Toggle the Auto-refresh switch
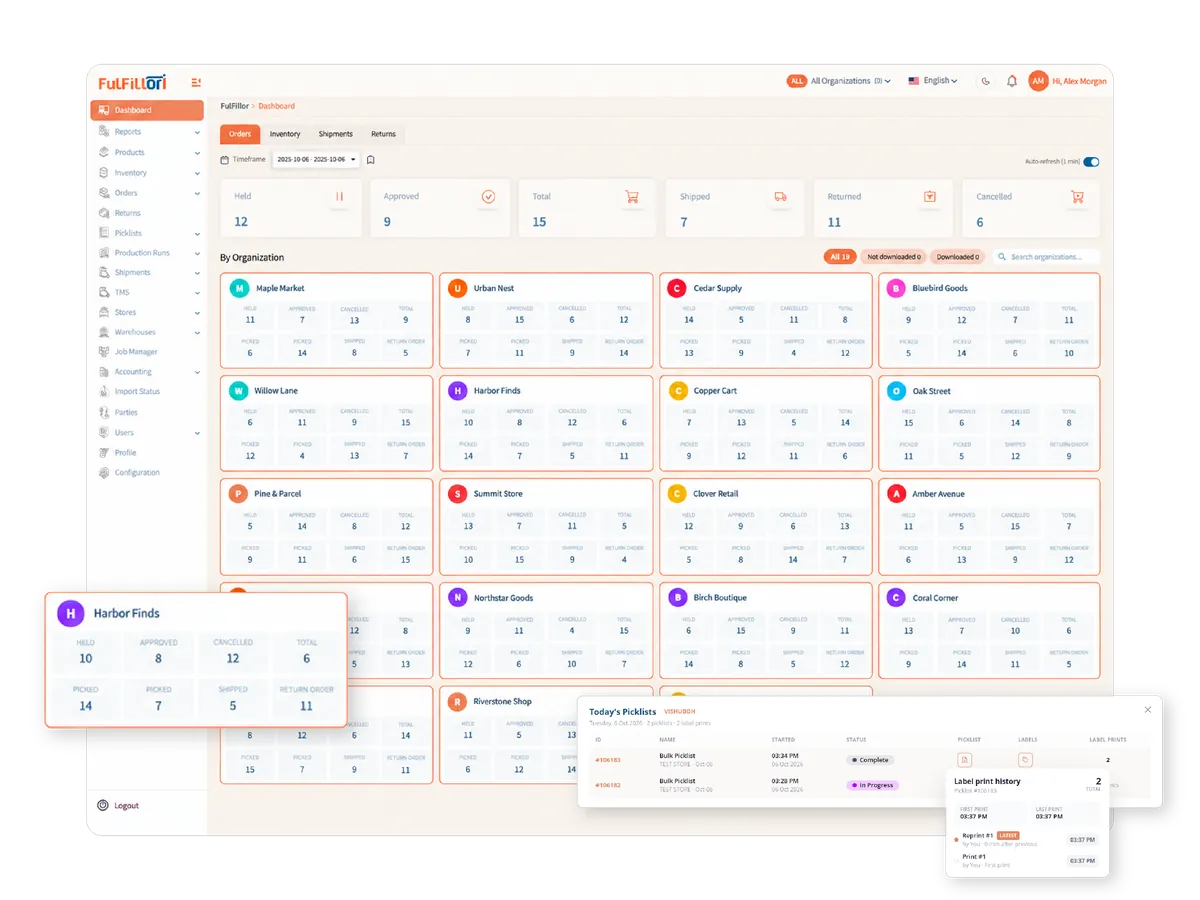This screenshot has height=900, width=1200. [1091, 161]
